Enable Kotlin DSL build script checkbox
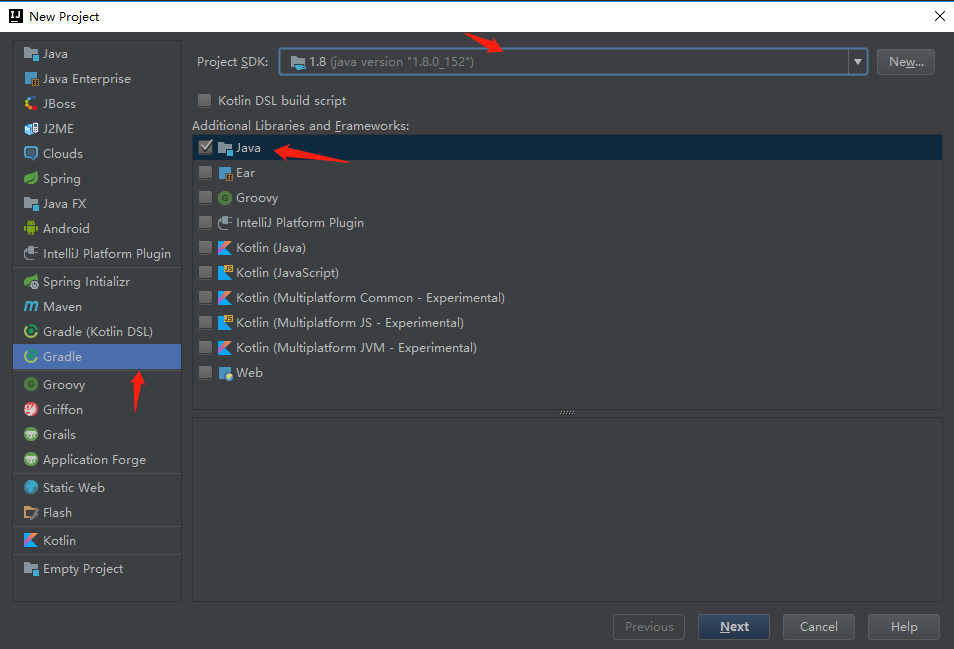Viewport: 954px width, 649px height. (x=204, y=100)
